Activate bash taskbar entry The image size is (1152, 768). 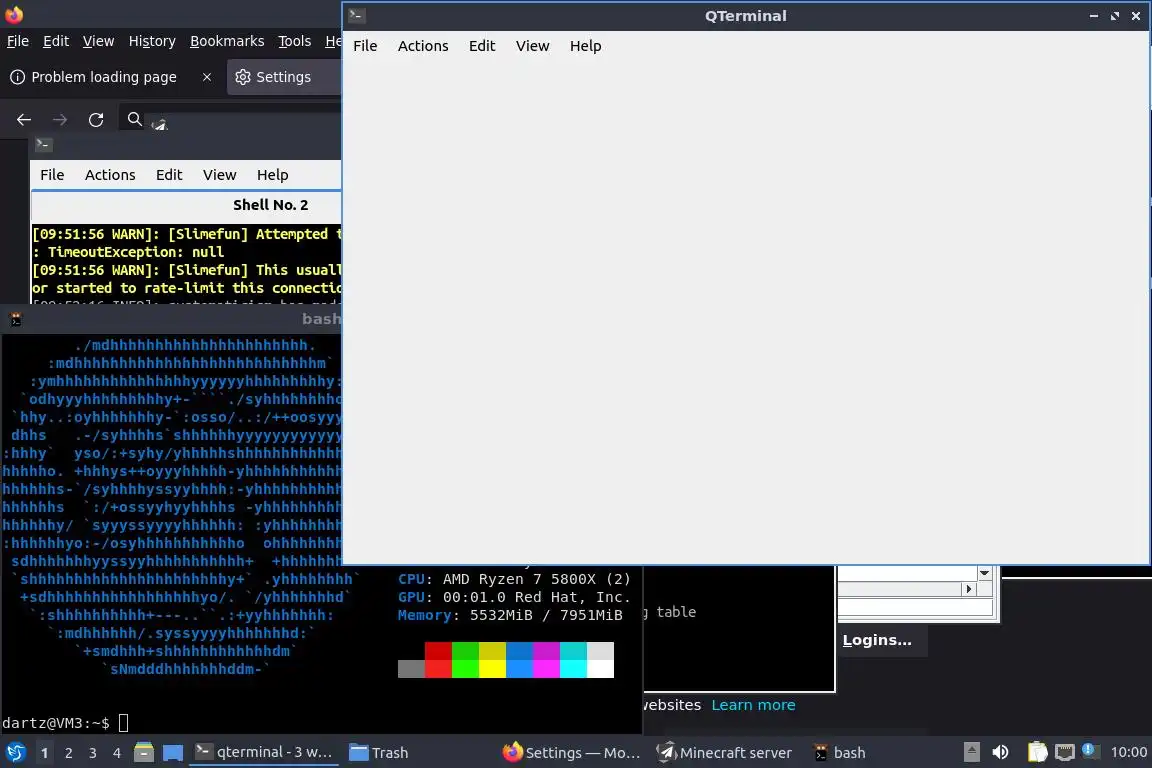click(x=840, y=753)
